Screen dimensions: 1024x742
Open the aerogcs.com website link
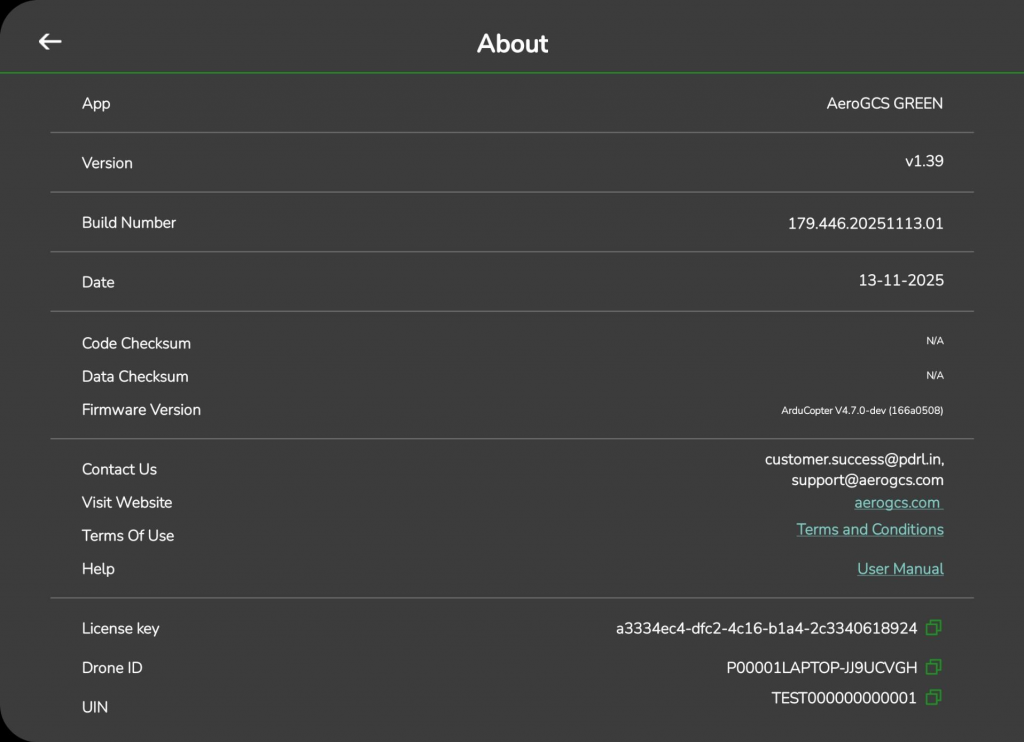pyautogui.click(x=897, y=503)
